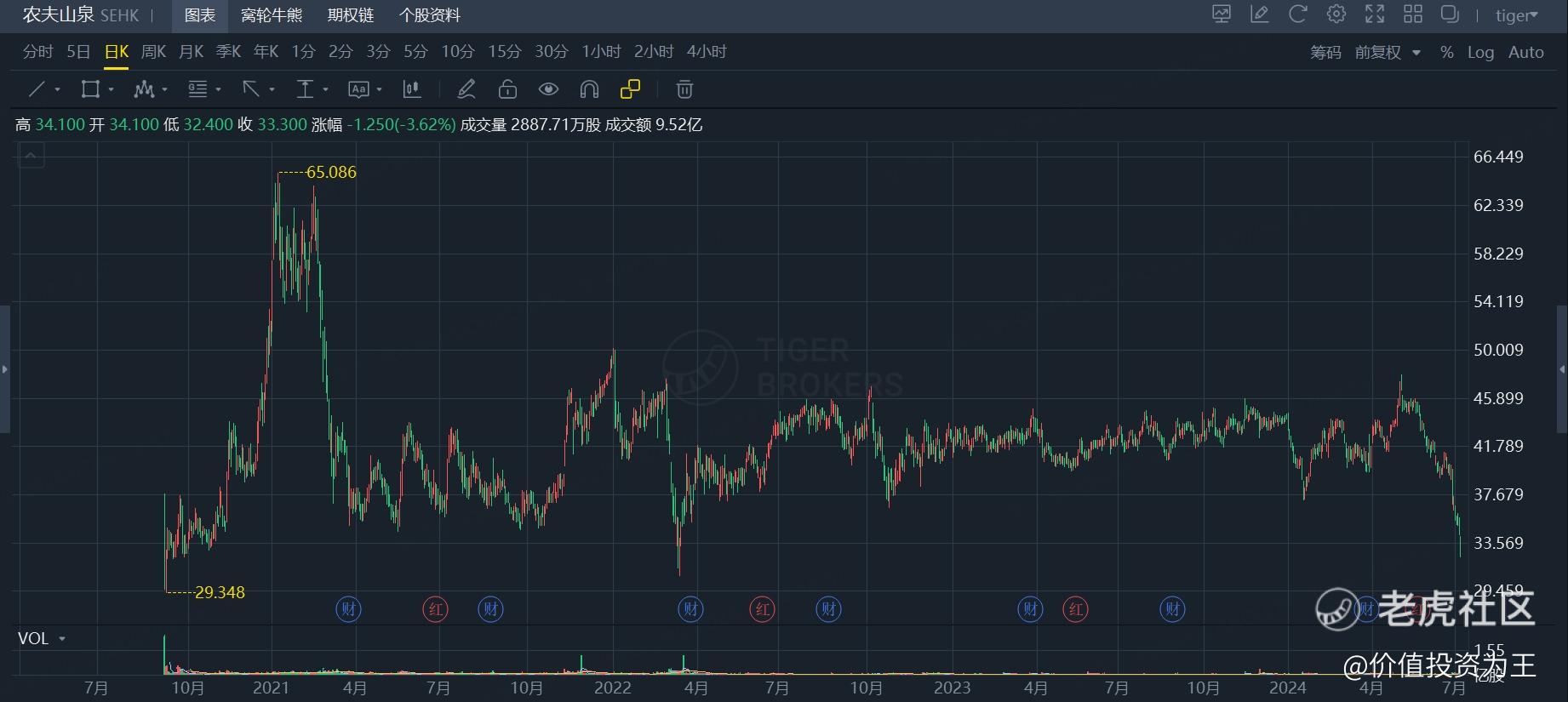
Task: Select the 季K timeframe
Action: [229, 52]
